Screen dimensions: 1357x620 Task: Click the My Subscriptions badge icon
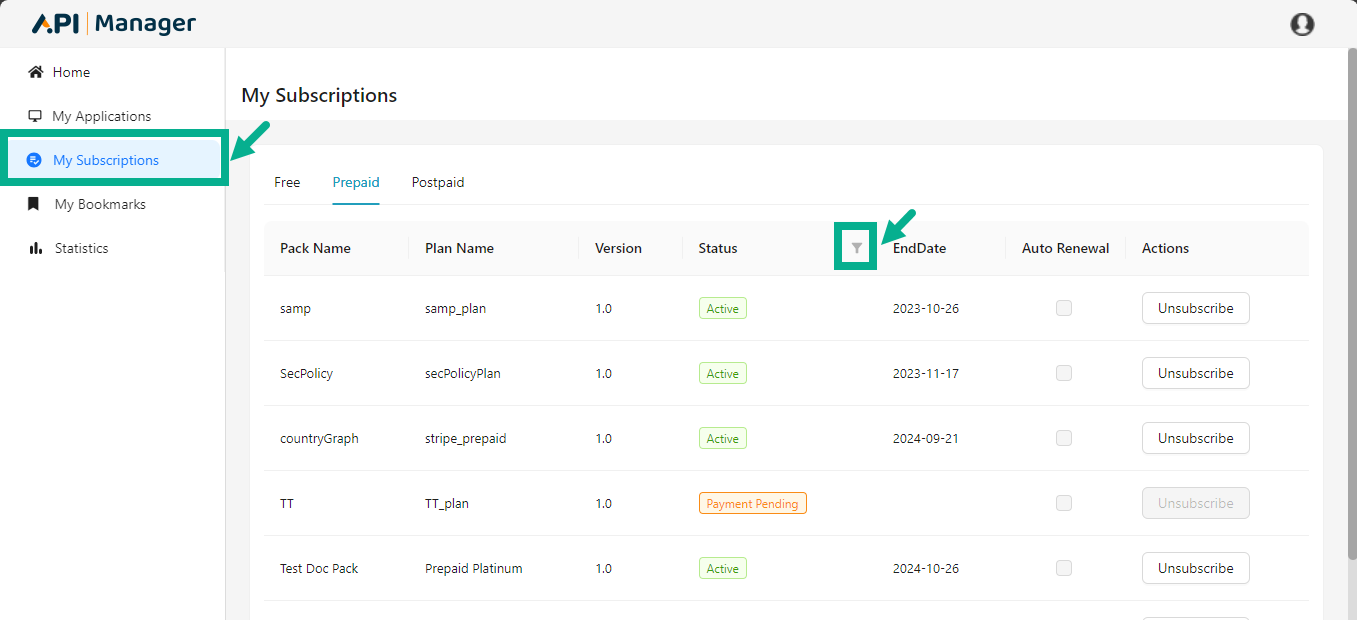37,159
